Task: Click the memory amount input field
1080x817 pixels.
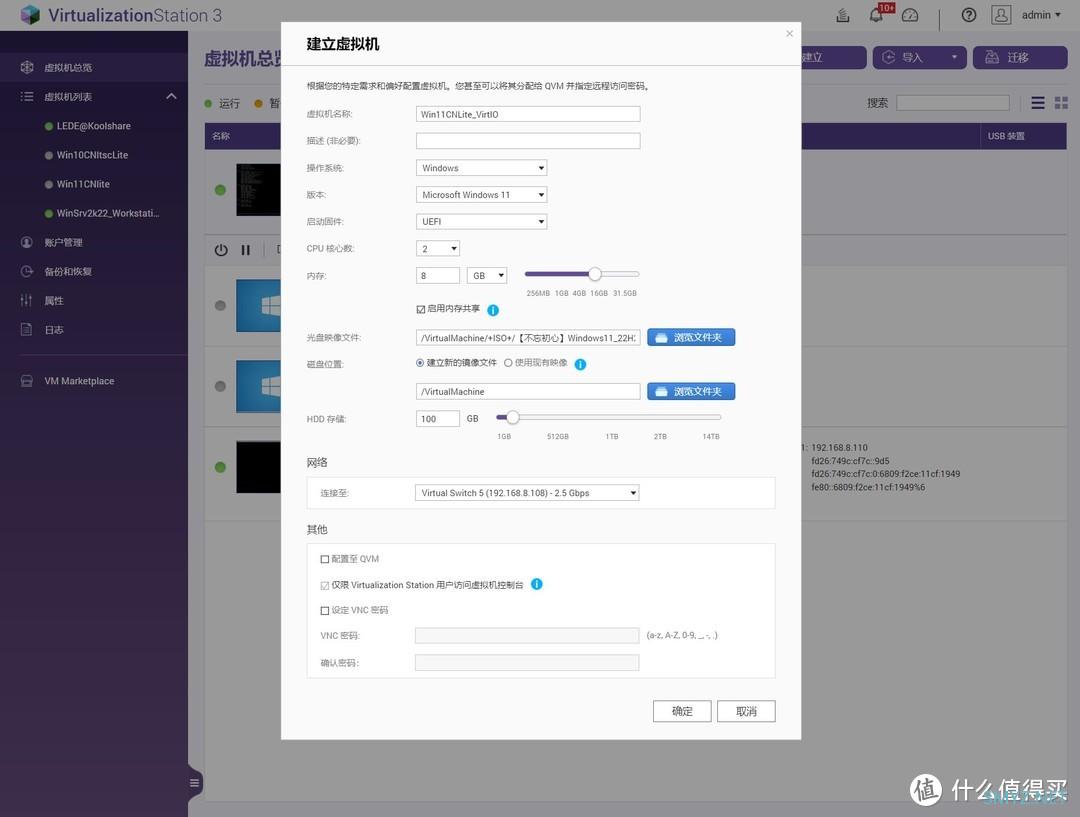Action: [x=438, y=276]
